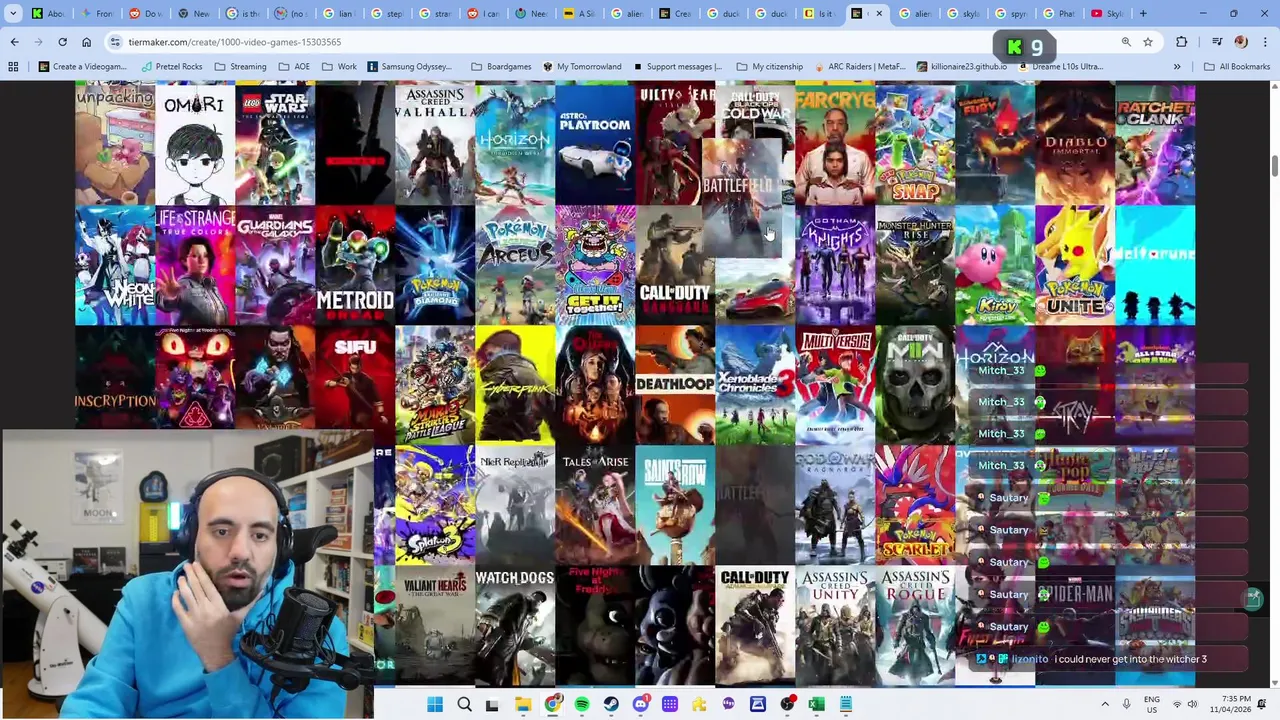The image size is (1280, 720).
Task: Open the browser home page
Action: click(86, 42)
